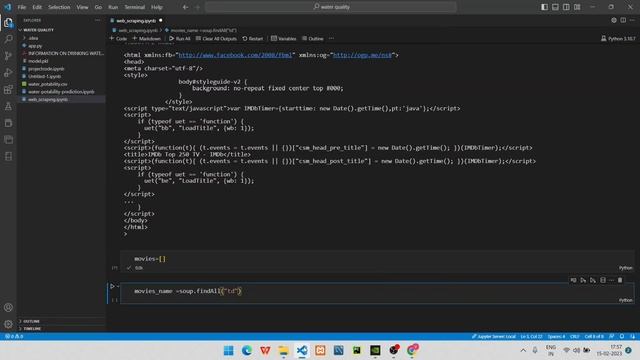Toggle primary side bar layout icon
Viewport: 640px width, 360px height.
pyautogui.click(x=544, y=7)
